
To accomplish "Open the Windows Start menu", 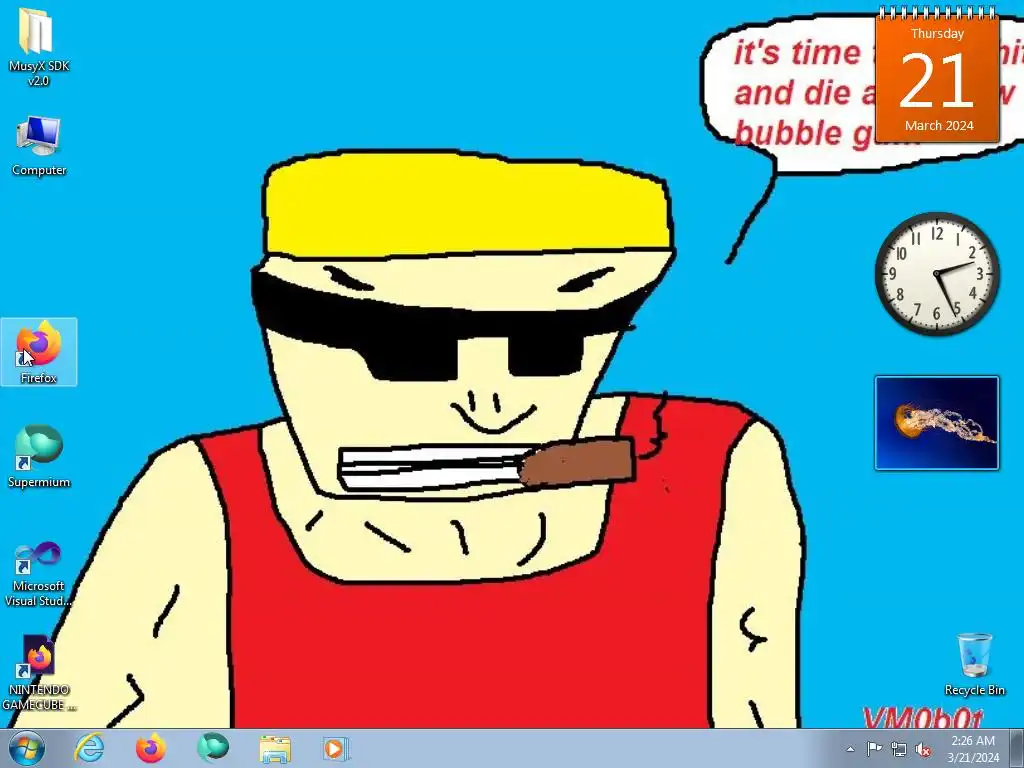I will pos(27,748).
